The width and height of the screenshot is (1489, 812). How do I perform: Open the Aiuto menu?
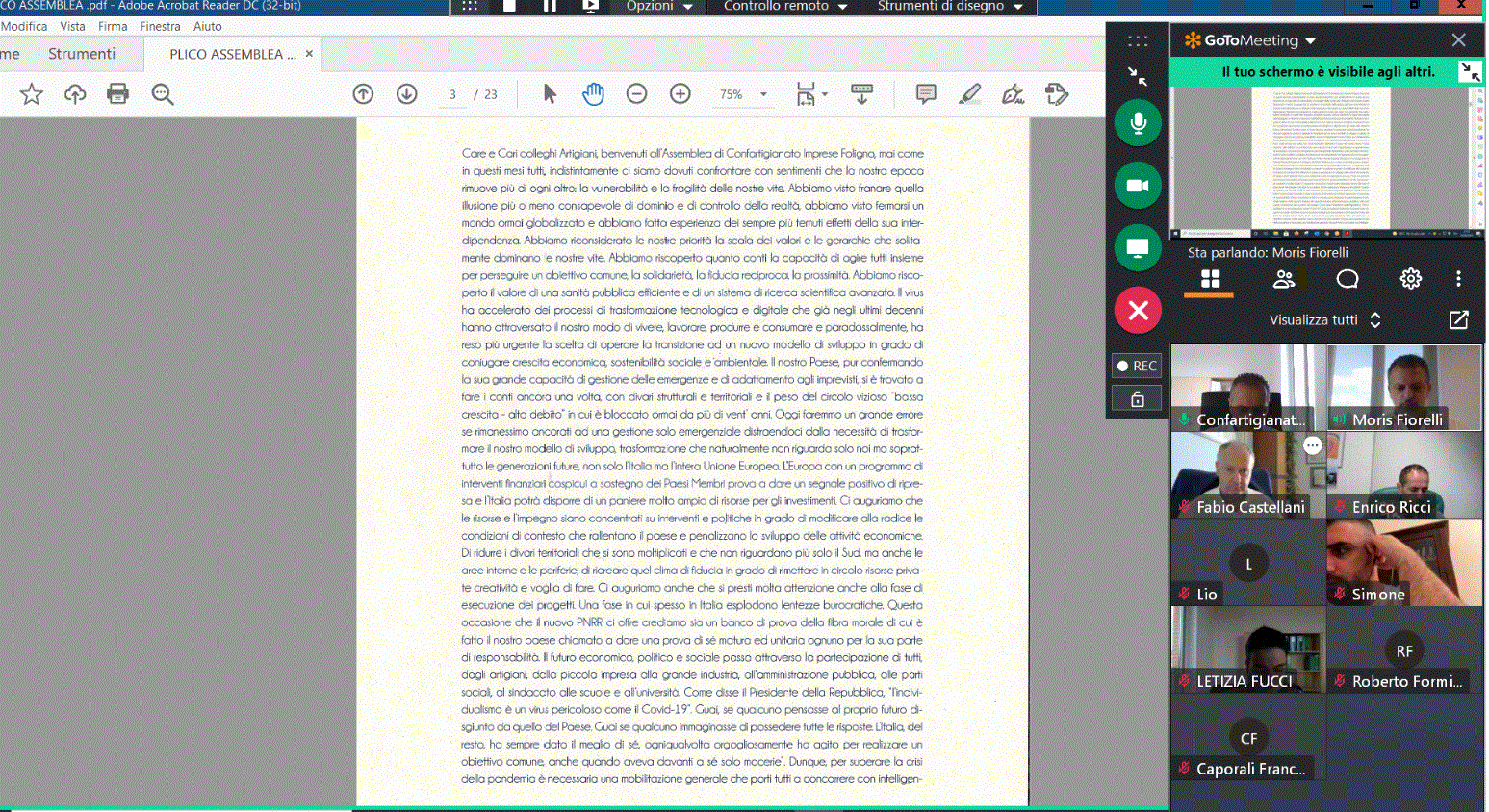coord(207,27)
